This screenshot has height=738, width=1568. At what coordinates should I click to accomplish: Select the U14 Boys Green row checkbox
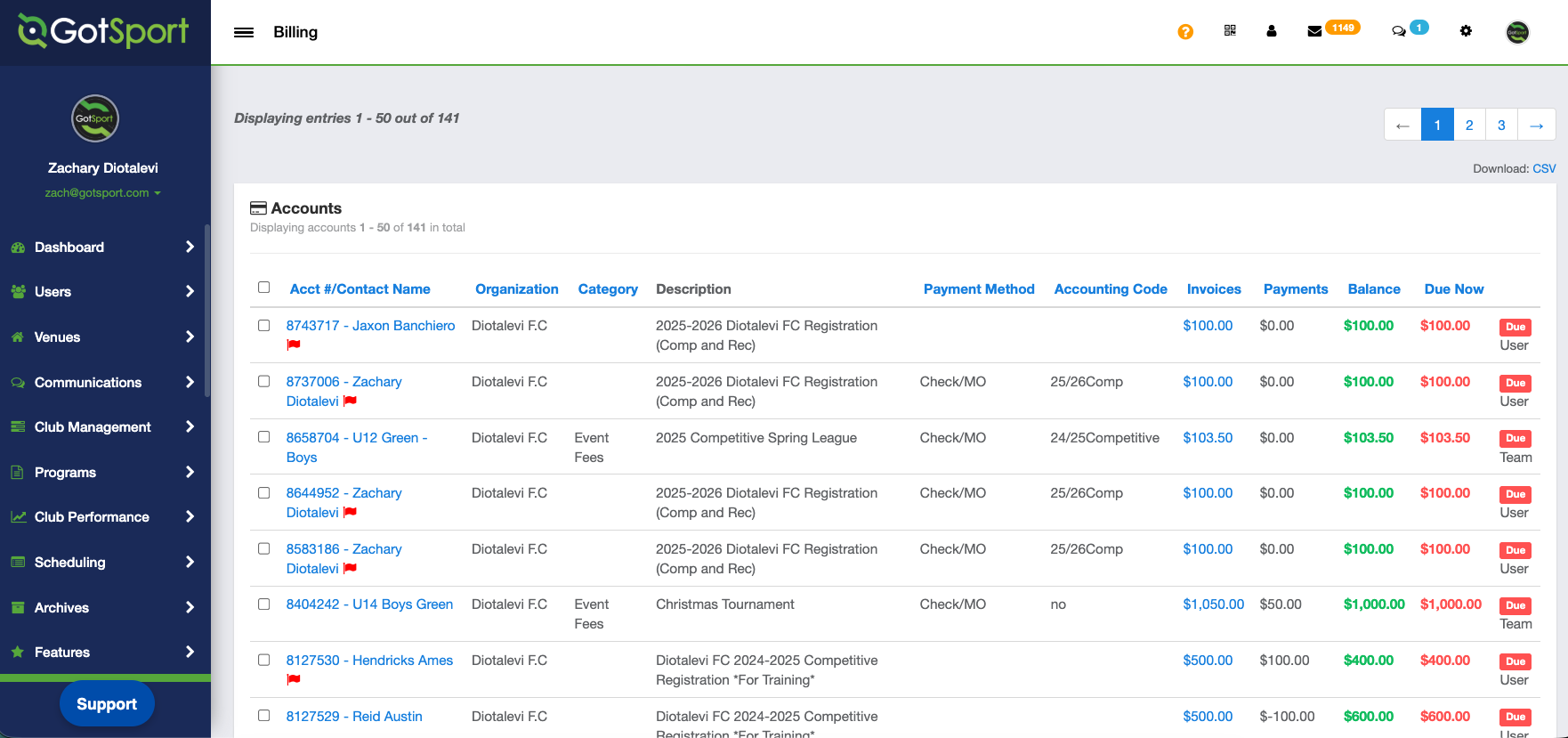[264, 604]
